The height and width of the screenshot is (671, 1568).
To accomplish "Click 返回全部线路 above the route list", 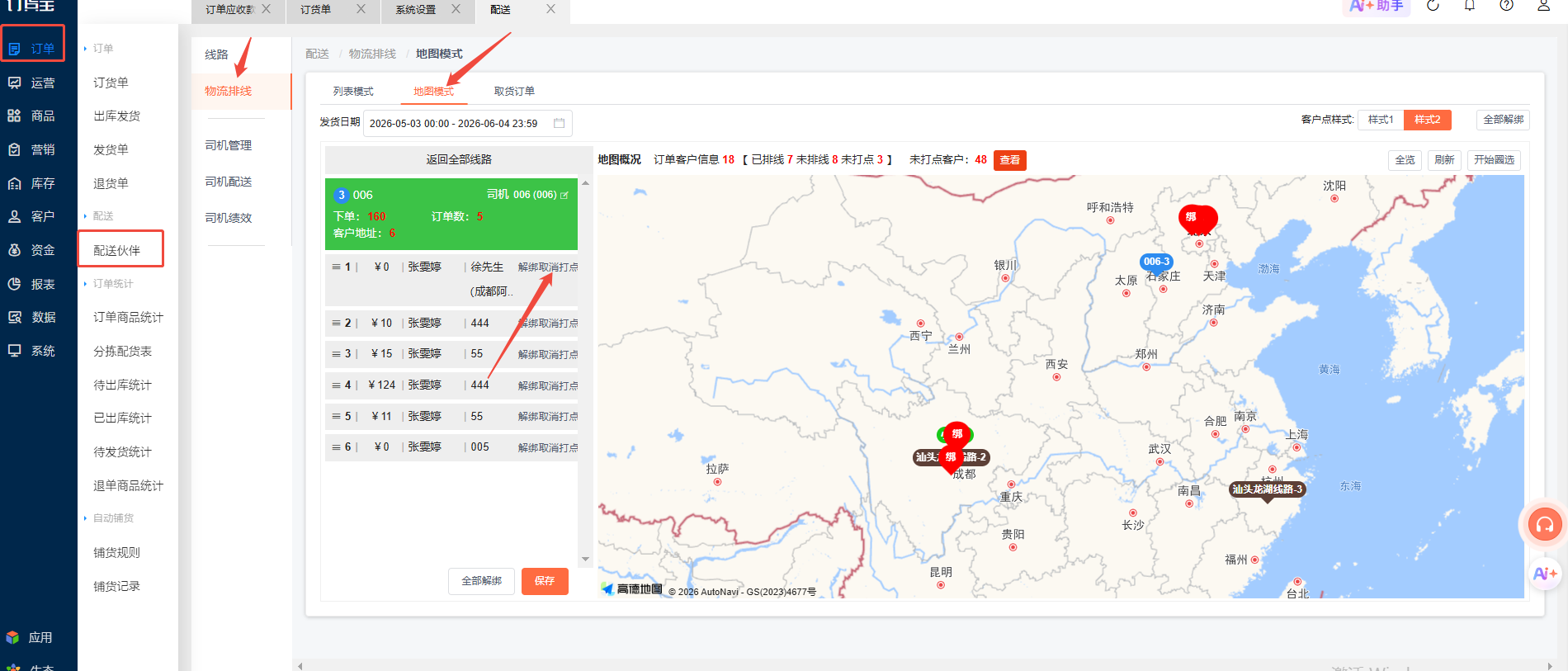I will point(459,159).
